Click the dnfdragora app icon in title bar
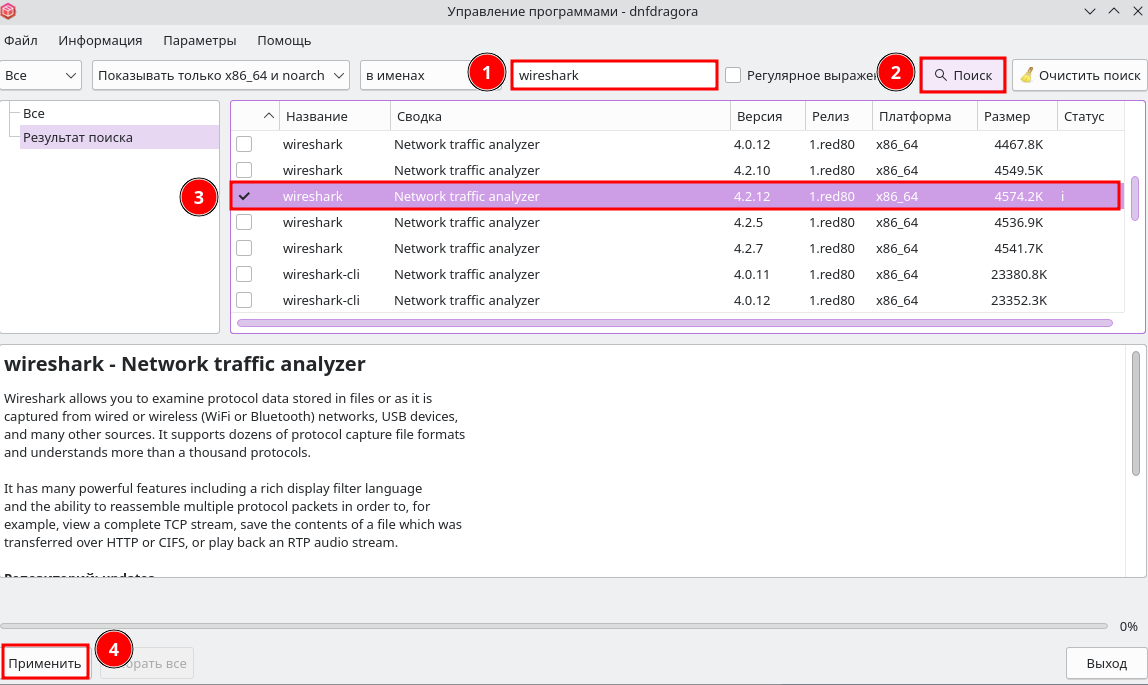Image resolution: width=1148 pixels, height=685 pixels. point(9,11)
